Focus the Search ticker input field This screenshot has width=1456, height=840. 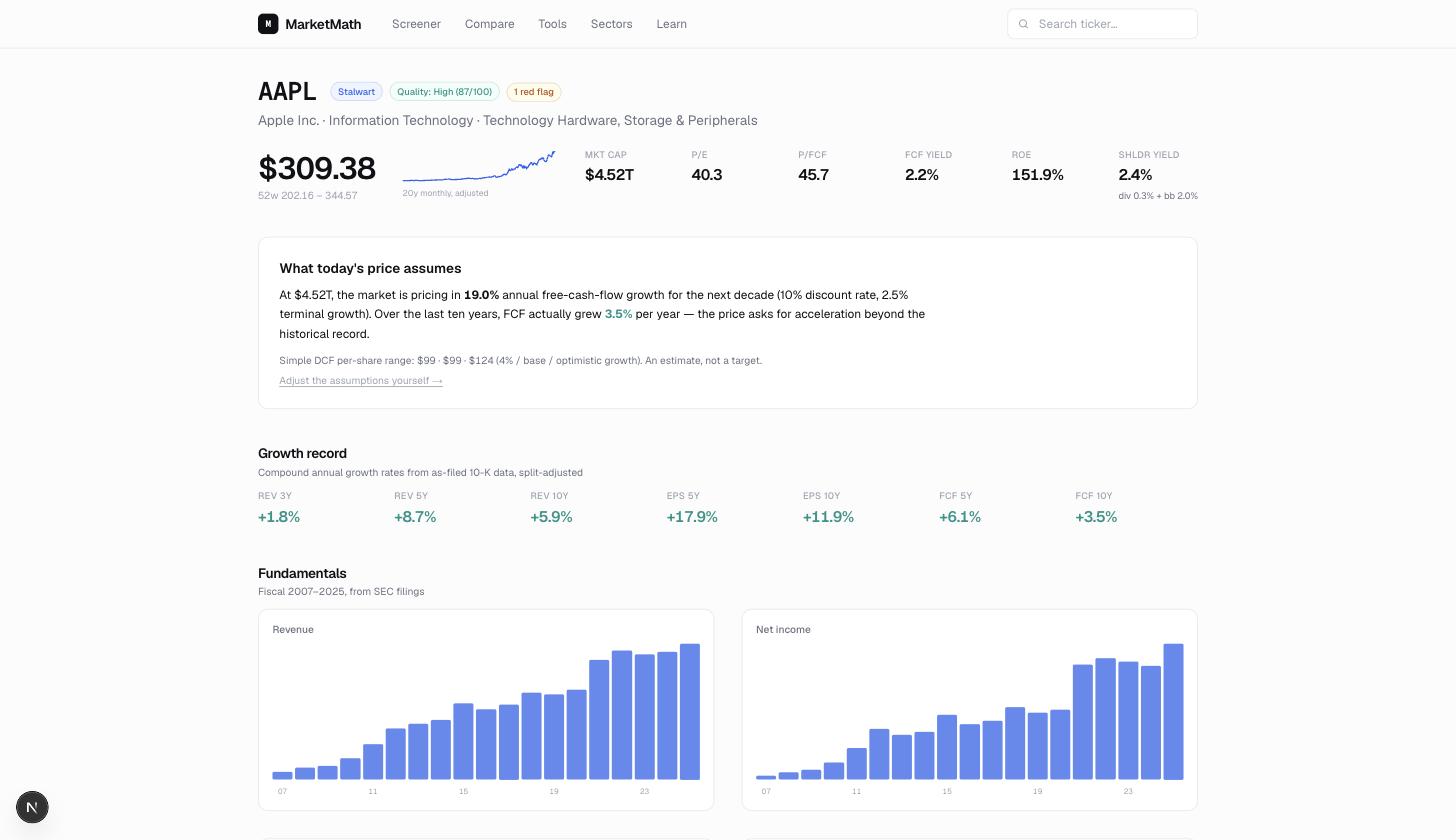pos(1102,24)
